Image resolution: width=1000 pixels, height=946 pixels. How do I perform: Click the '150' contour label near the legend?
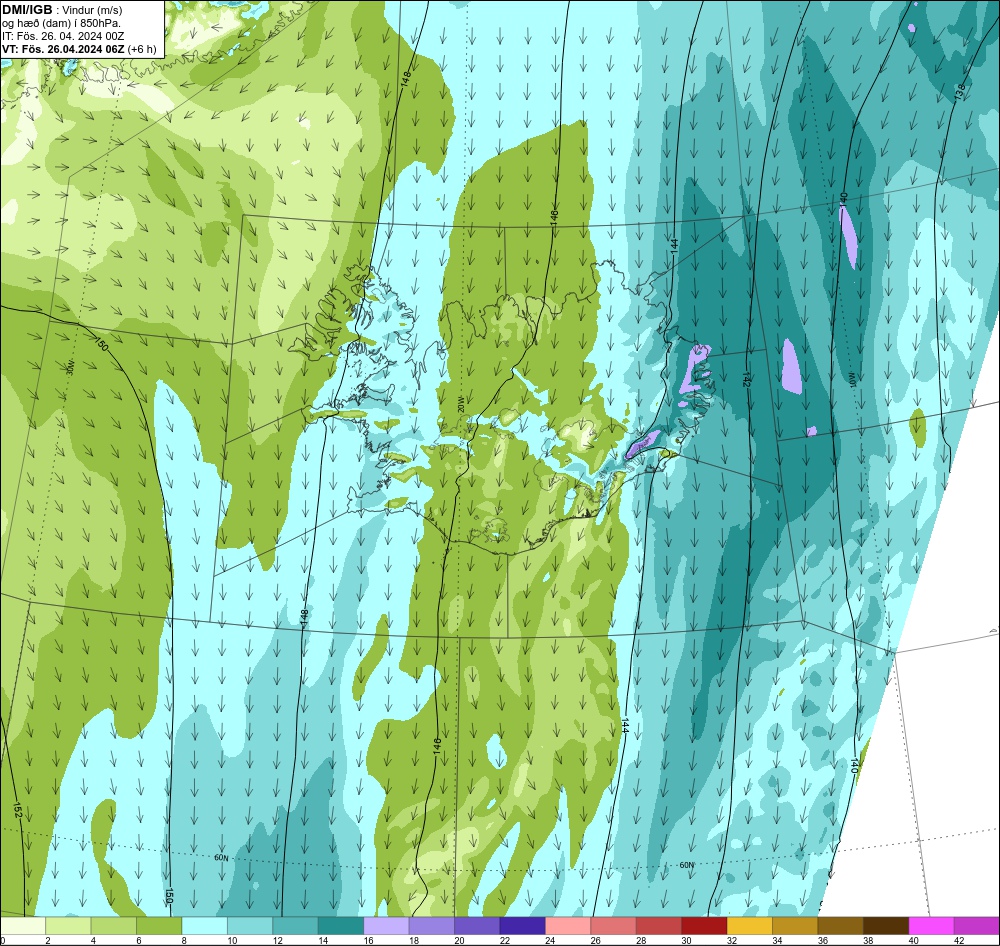169,896
